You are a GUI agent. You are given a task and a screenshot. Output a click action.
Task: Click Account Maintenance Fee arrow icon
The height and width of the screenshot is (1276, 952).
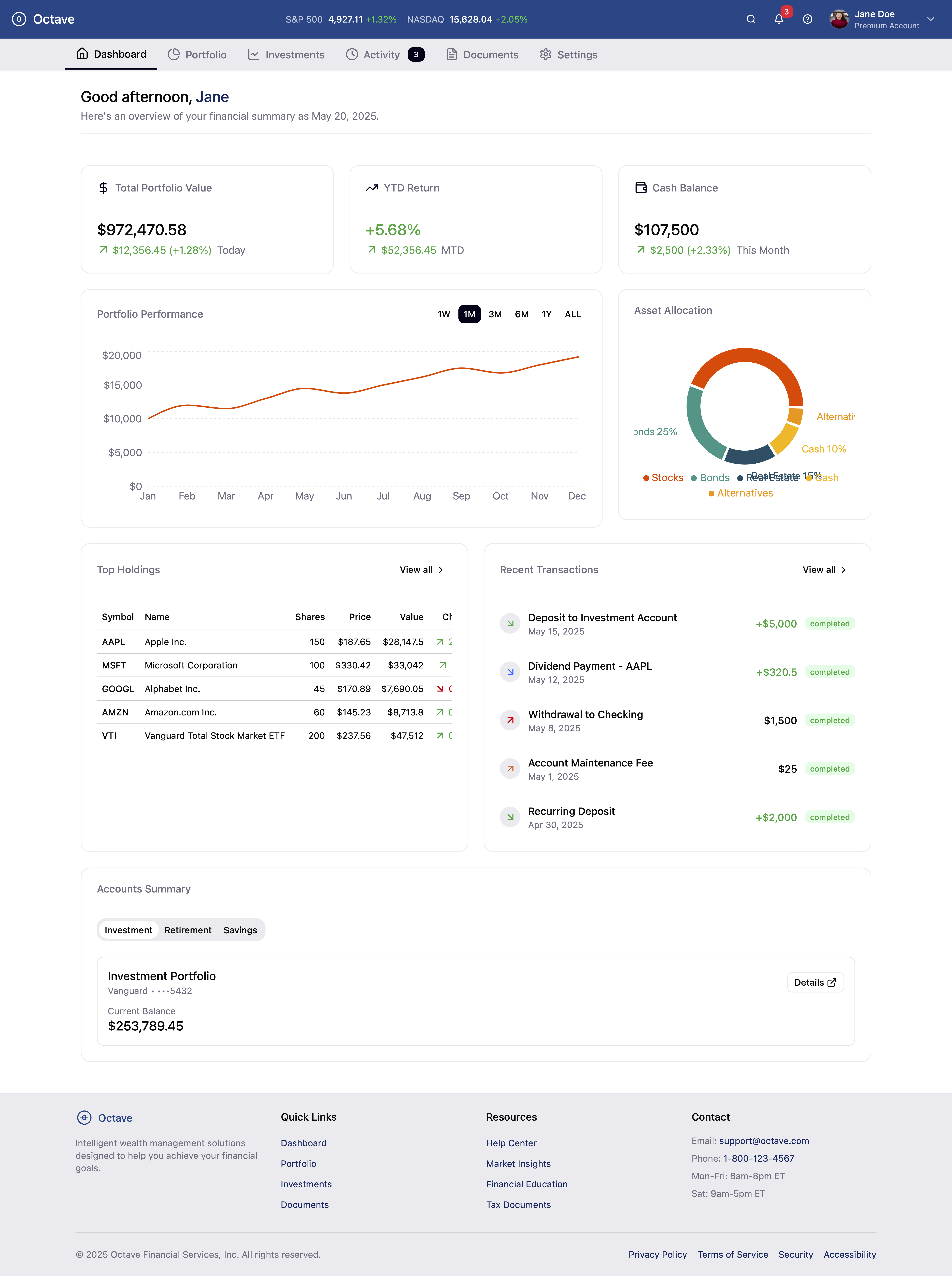pyautogui.click(x=510, y=768)
